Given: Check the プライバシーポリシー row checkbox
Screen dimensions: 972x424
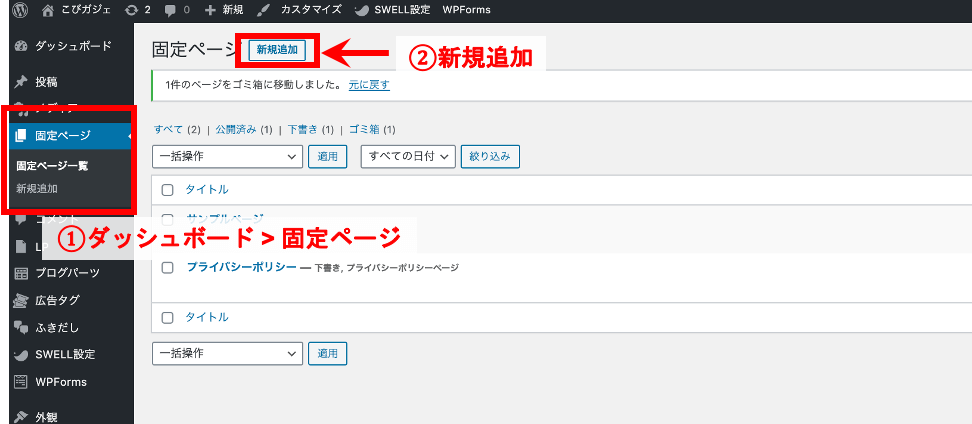Looking at the screenshot, I should click(167, 268).
